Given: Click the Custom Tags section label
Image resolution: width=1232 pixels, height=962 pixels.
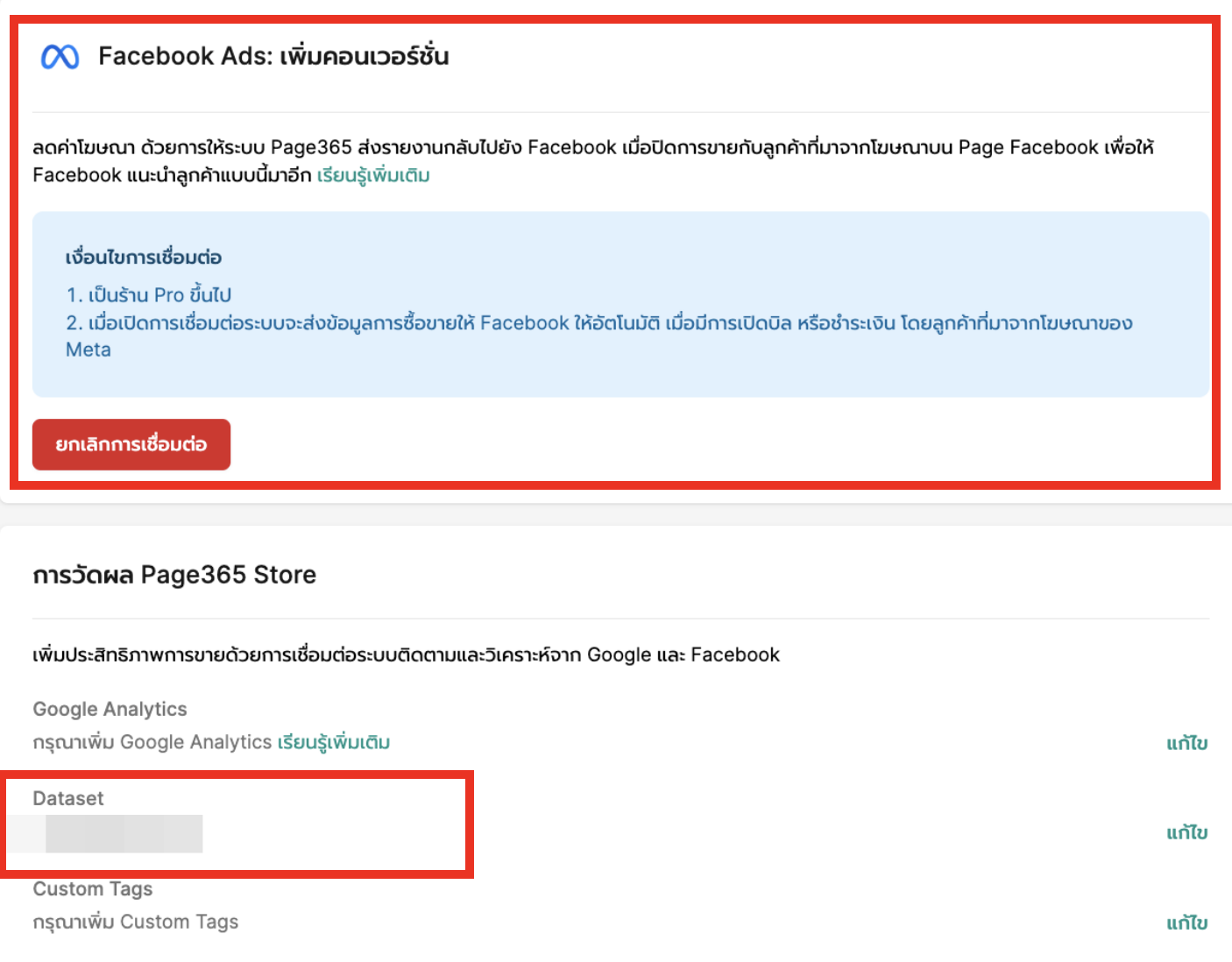Looking at the screenshot, I should tap(93, 888).
